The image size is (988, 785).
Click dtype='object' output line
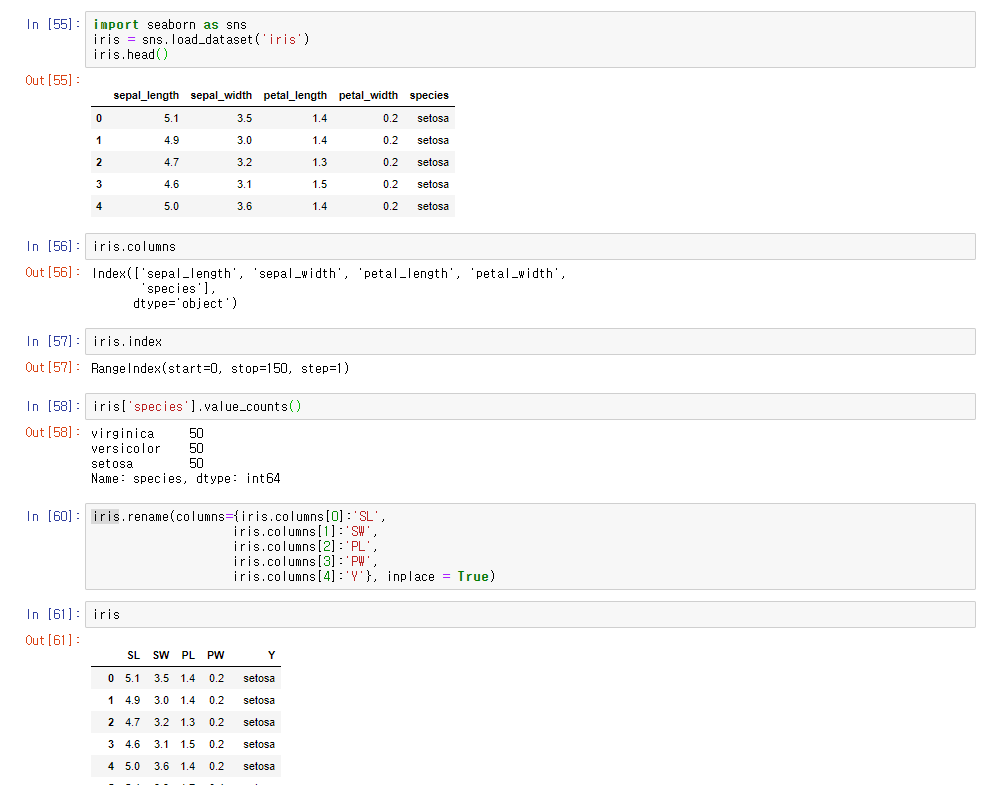coord(185,304)
